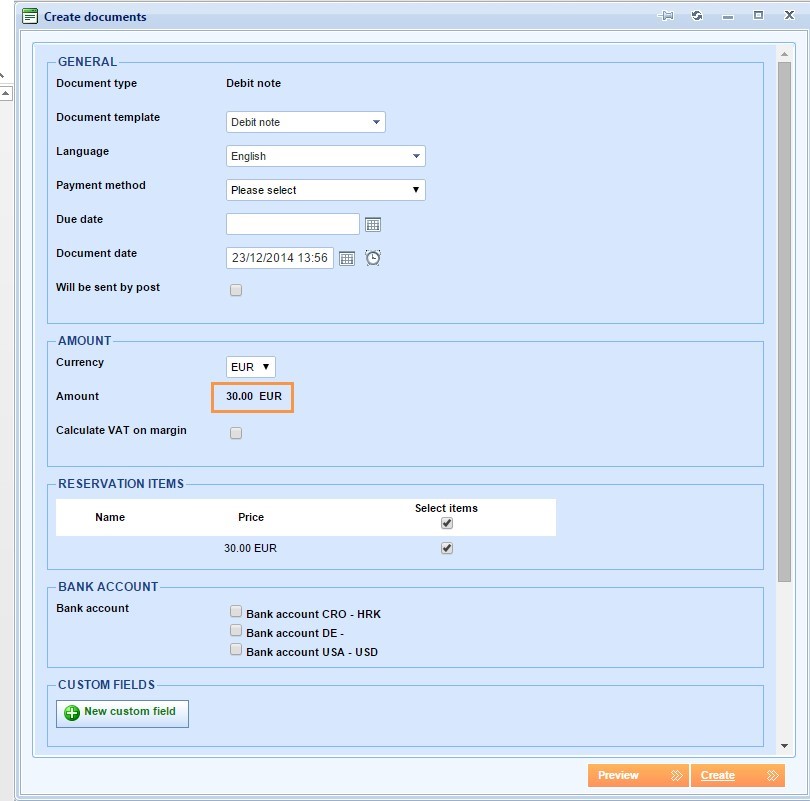The image size is (810, 801).
Task: Enable Calculate VAT on margin
Action: click(x=236, y=433)
